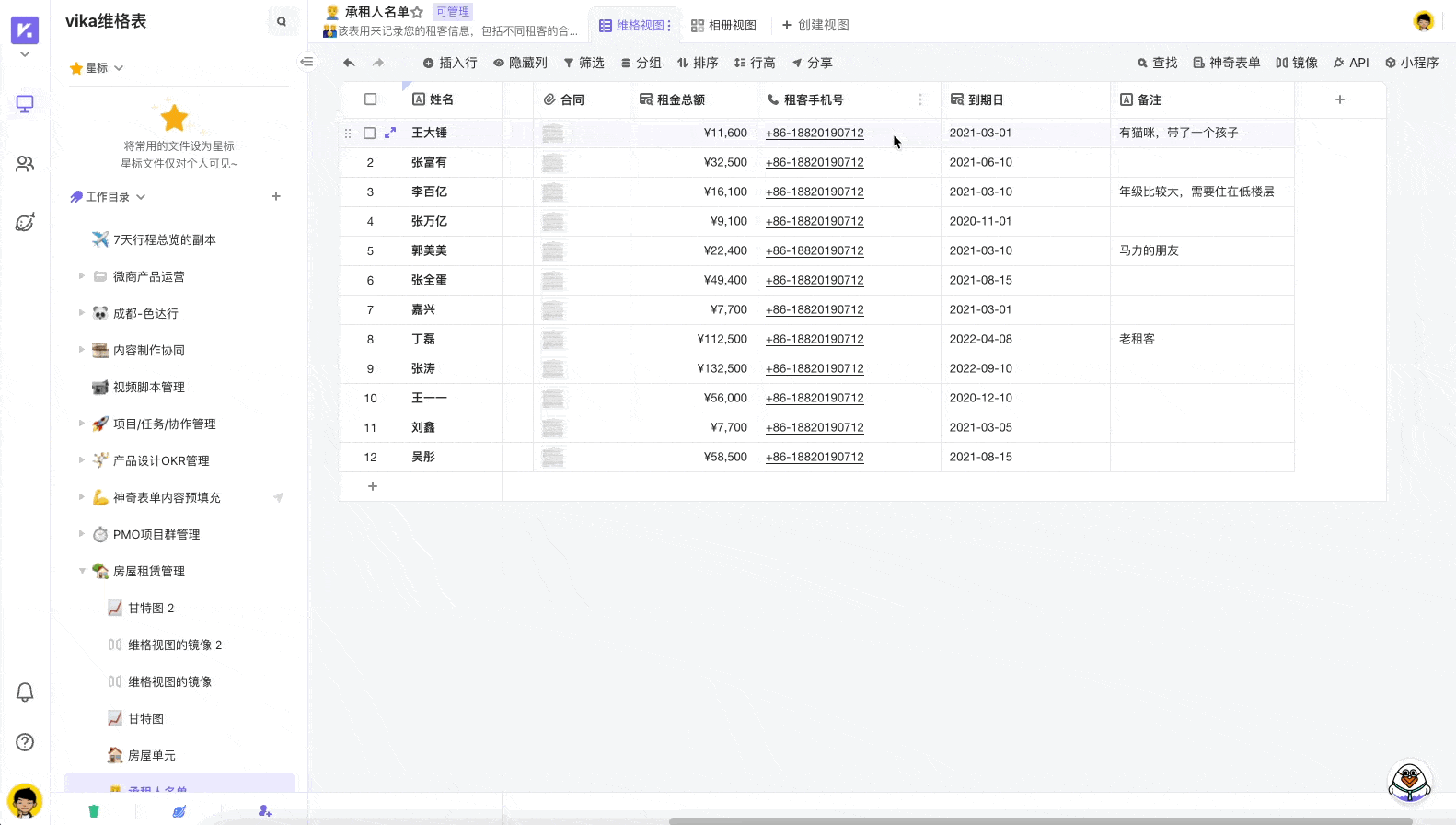
Task: Open 甘特图 2 in the tree
Action: pos(151,608)
